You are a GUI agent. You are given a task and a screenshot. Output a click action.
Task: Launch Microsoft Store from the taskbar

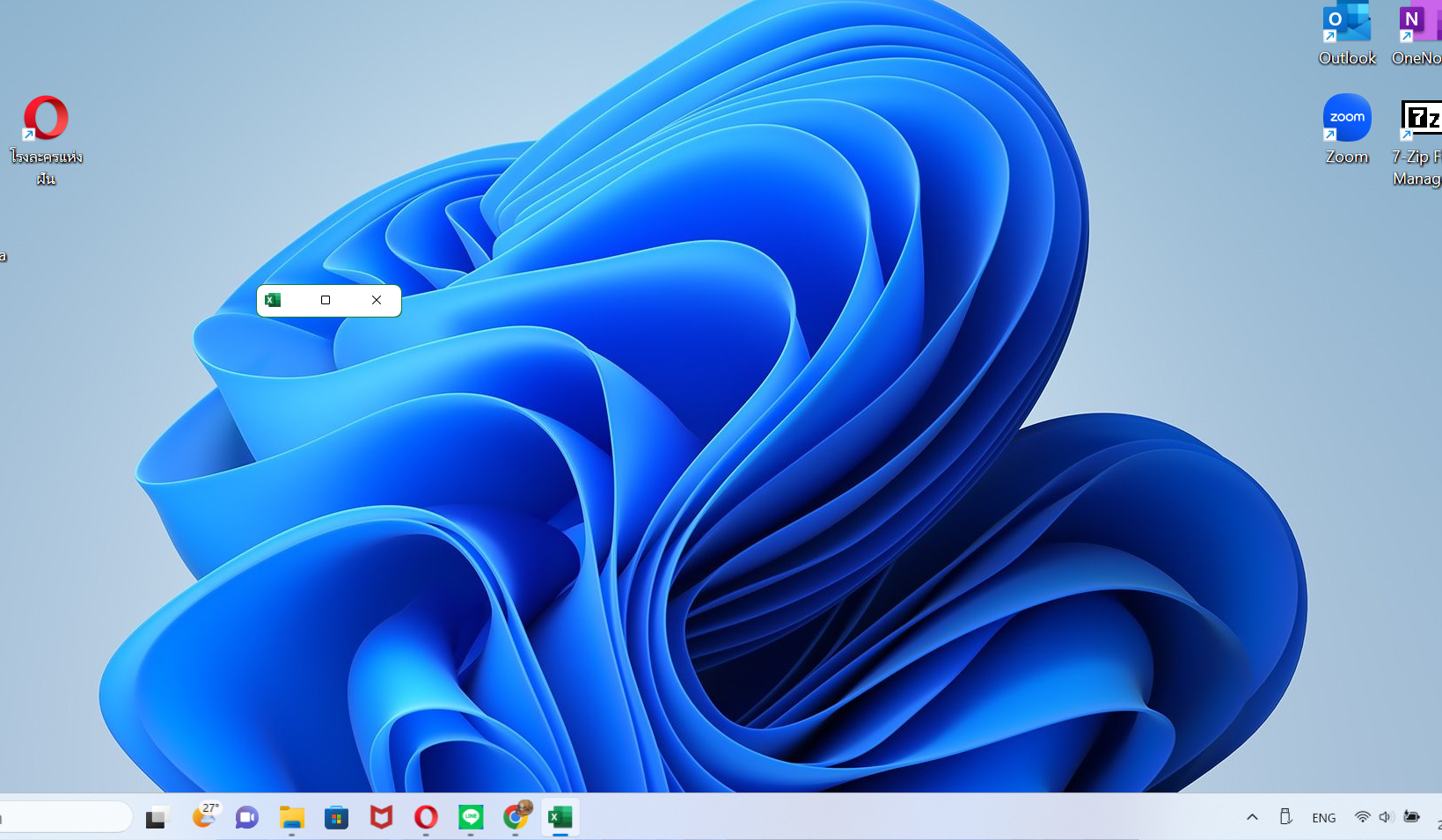[x=336, y=818]
